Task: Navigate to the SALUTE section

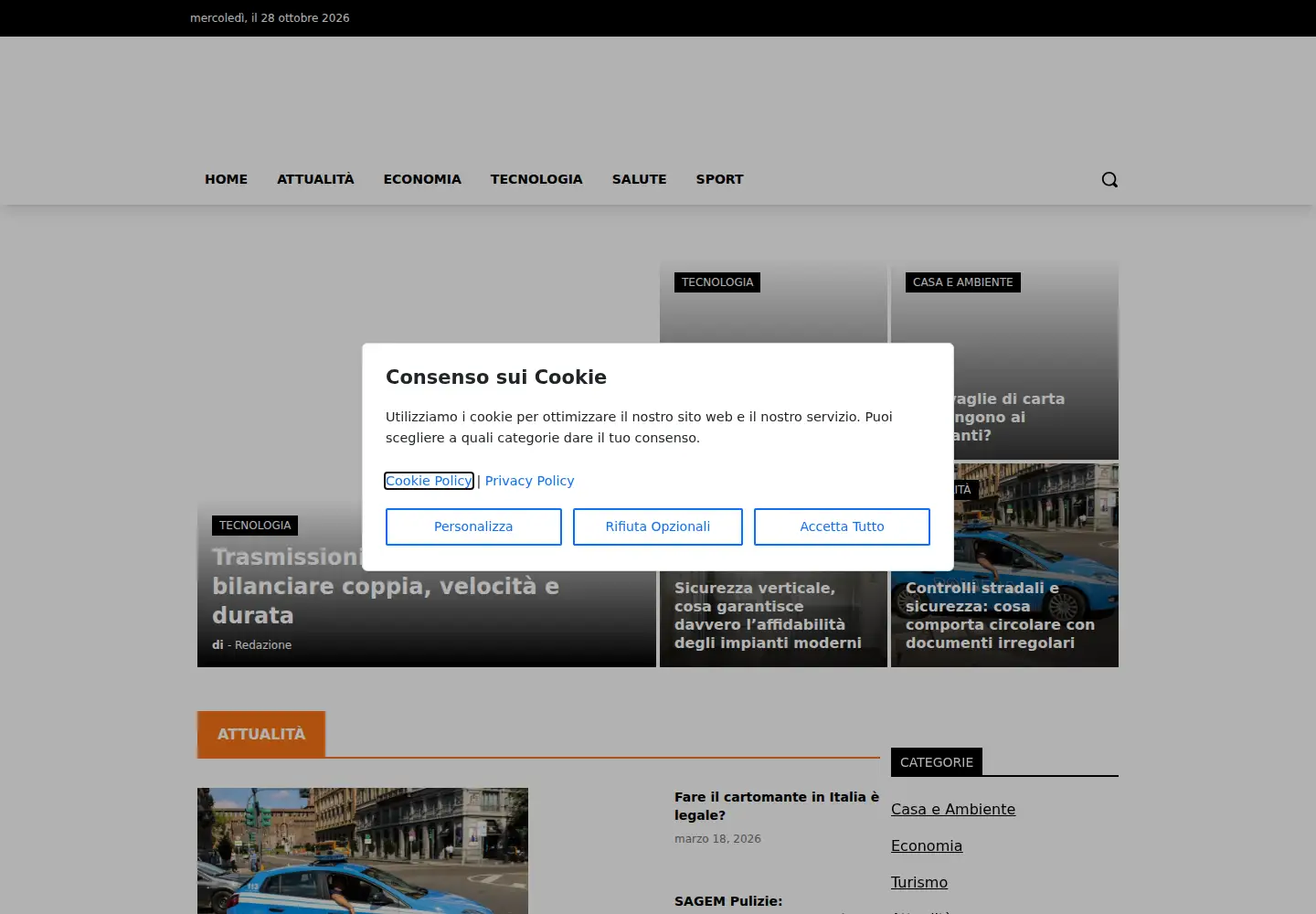Action: click(x=640, y=179)
